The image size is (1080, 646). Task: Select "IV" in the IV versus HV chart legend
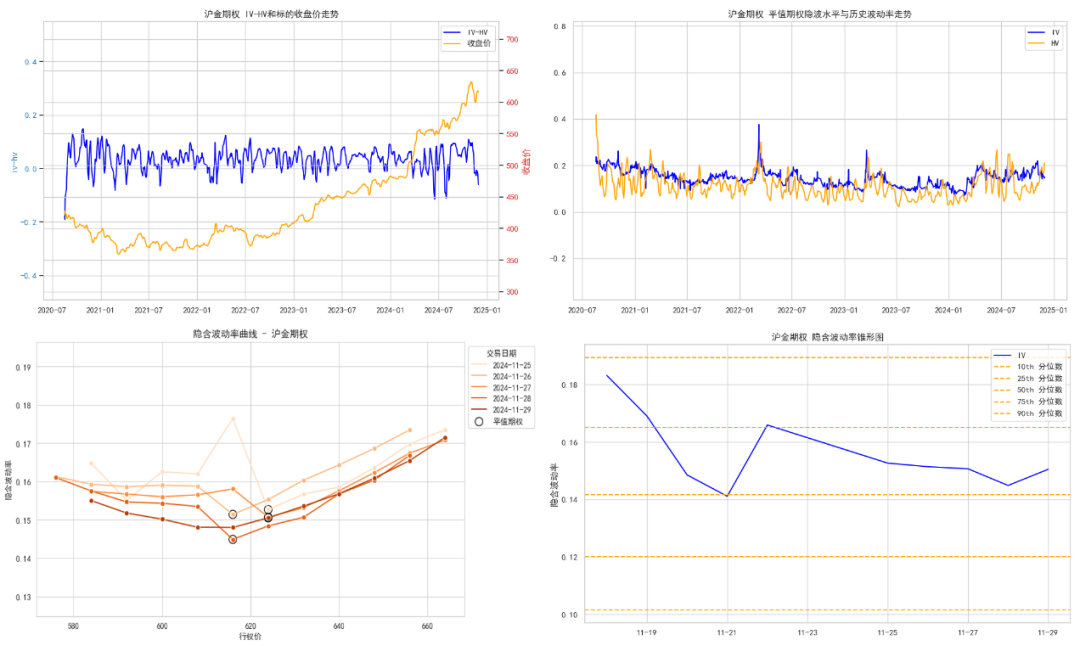point(1043,32)
